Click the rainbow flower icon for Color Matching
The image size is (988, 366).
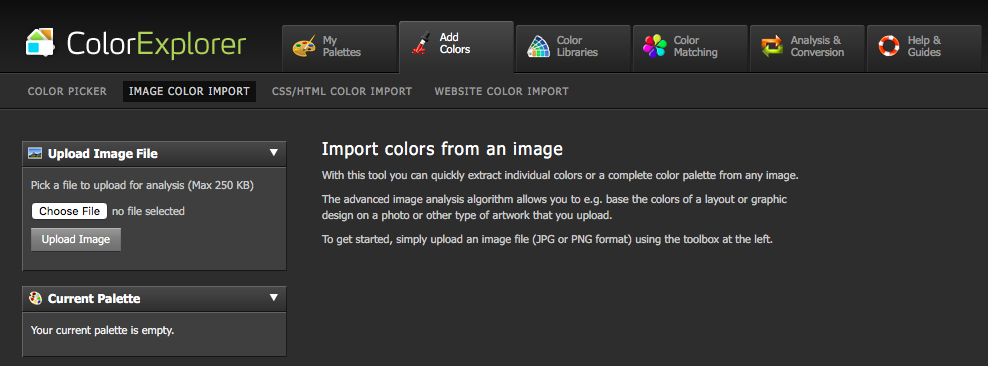pyautogui.click(x=655, y=47)
